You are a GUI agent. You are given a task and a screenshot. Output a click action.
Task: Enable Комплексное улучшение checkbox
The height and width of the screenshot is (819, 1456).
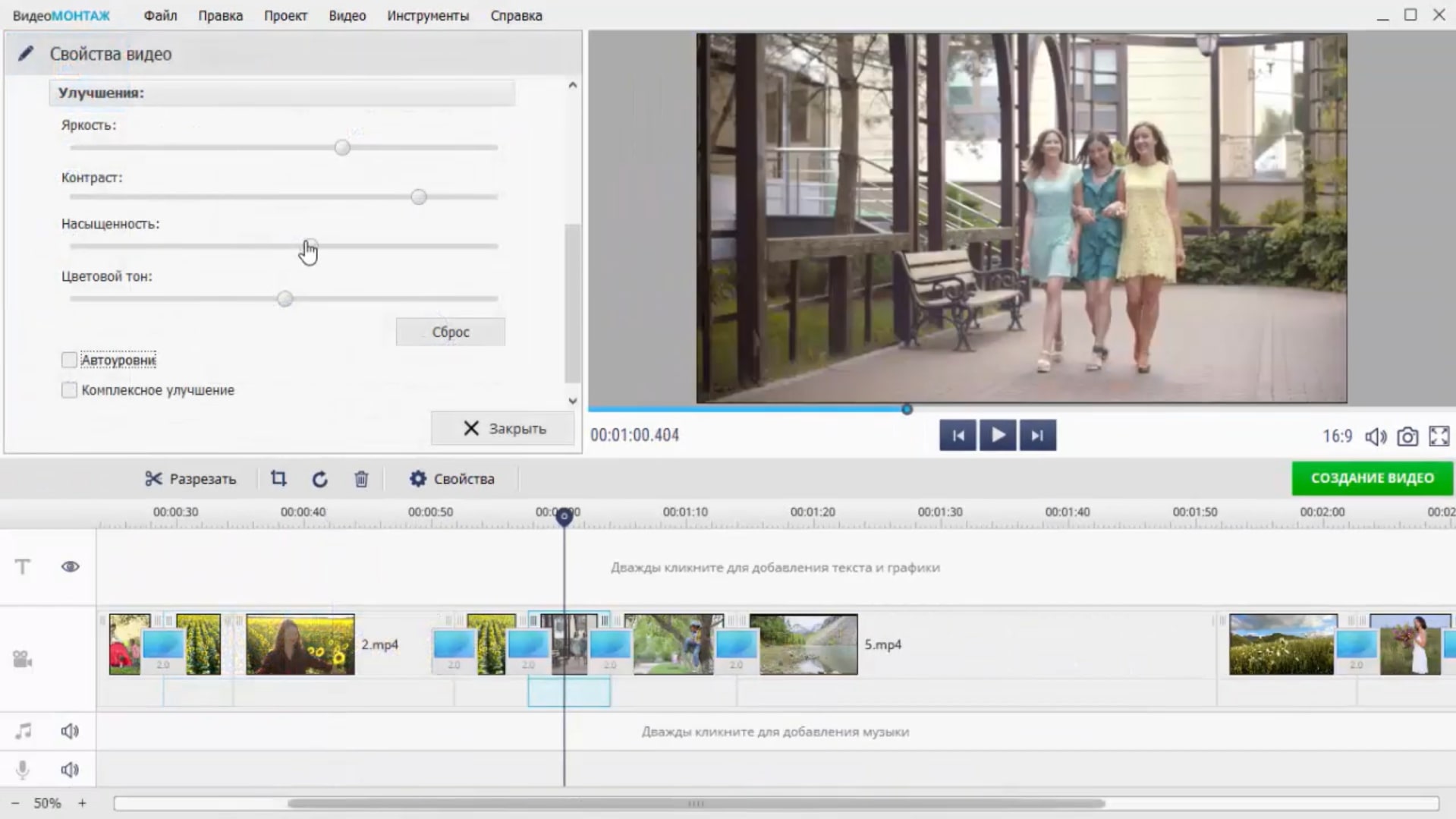pos(69,390)
